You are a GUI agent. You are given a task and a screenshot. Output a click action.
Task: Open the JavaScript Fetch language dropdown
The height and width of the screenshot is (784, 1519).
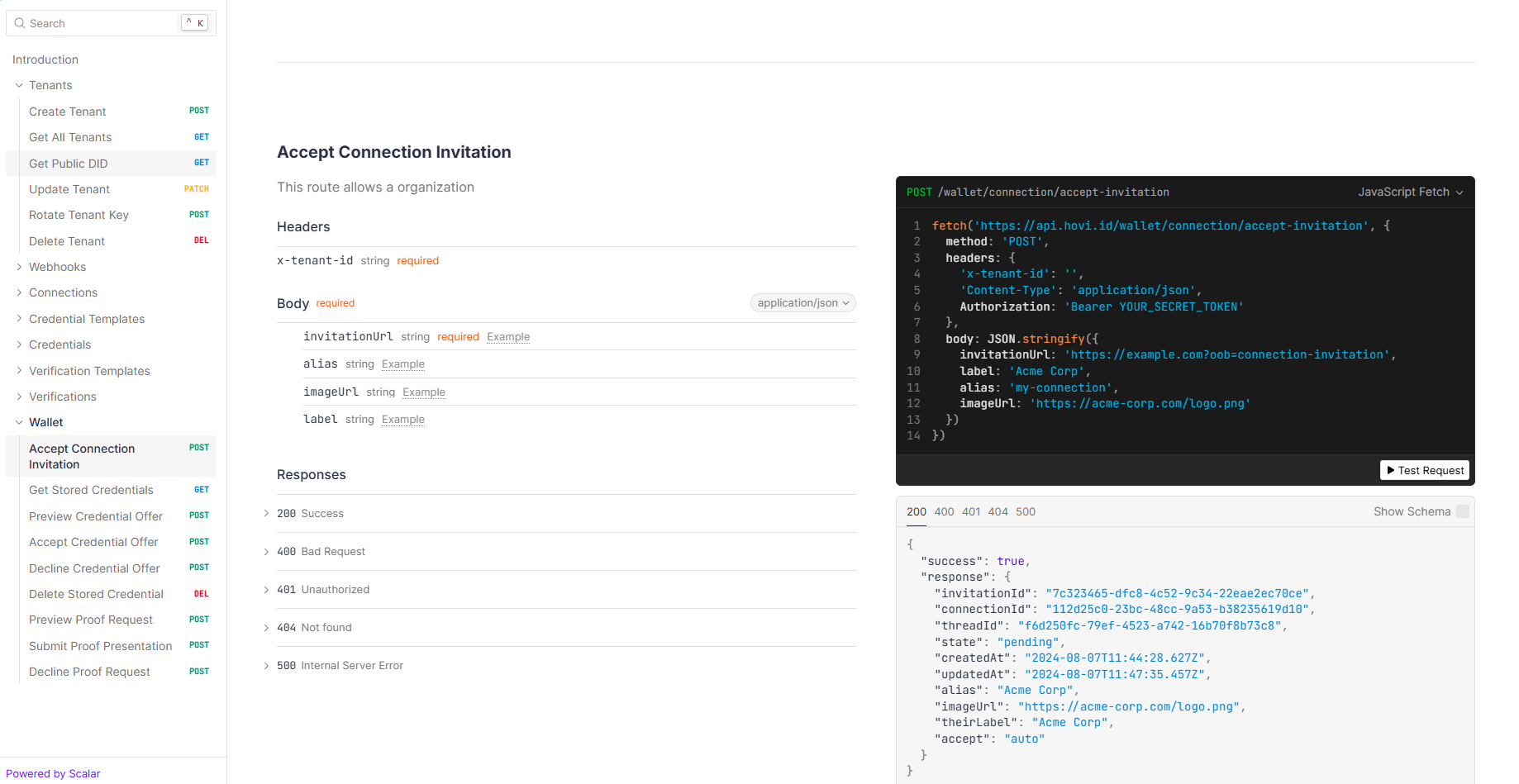[x=1410, y=192]
